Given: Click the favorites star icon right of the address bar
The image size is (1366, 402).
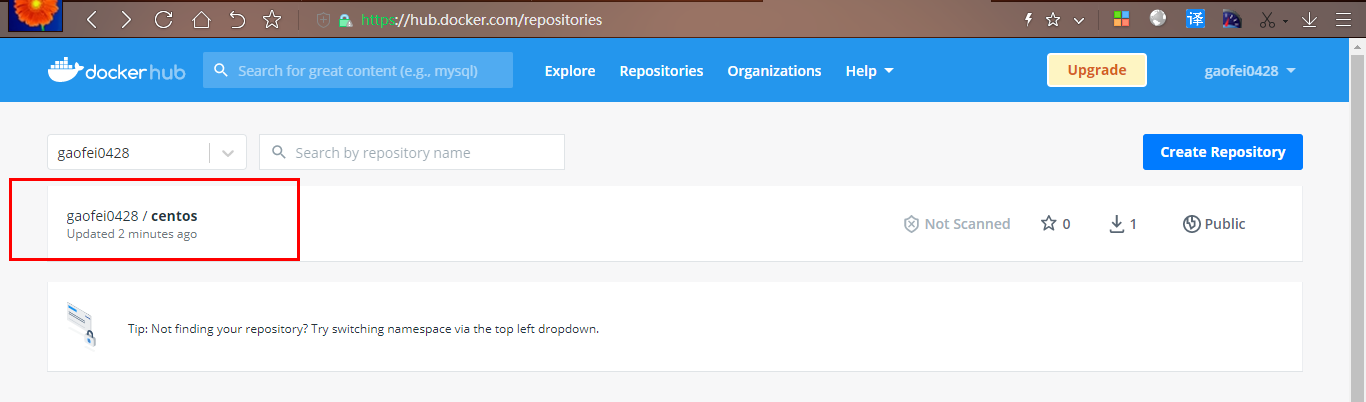Looking at the screenshot, I should point(1053,19).
